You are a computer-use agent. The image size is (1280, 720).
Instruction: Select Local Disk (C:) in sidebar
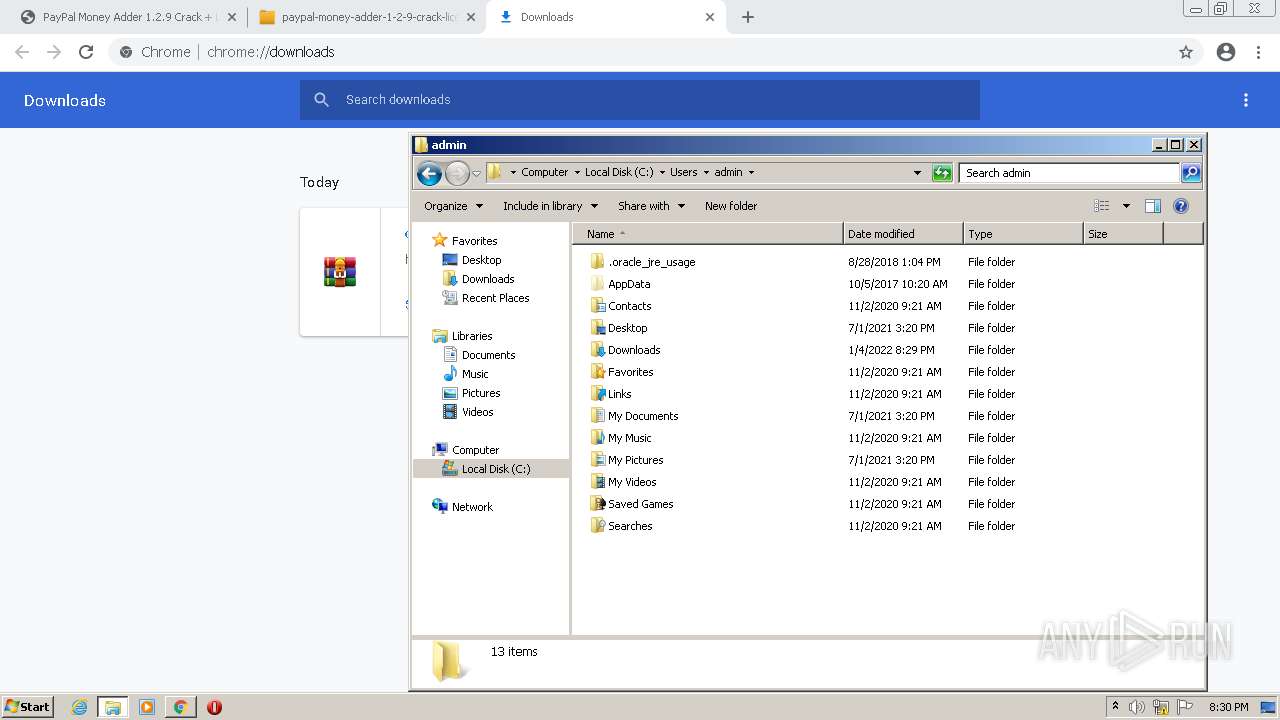point(496,469)
